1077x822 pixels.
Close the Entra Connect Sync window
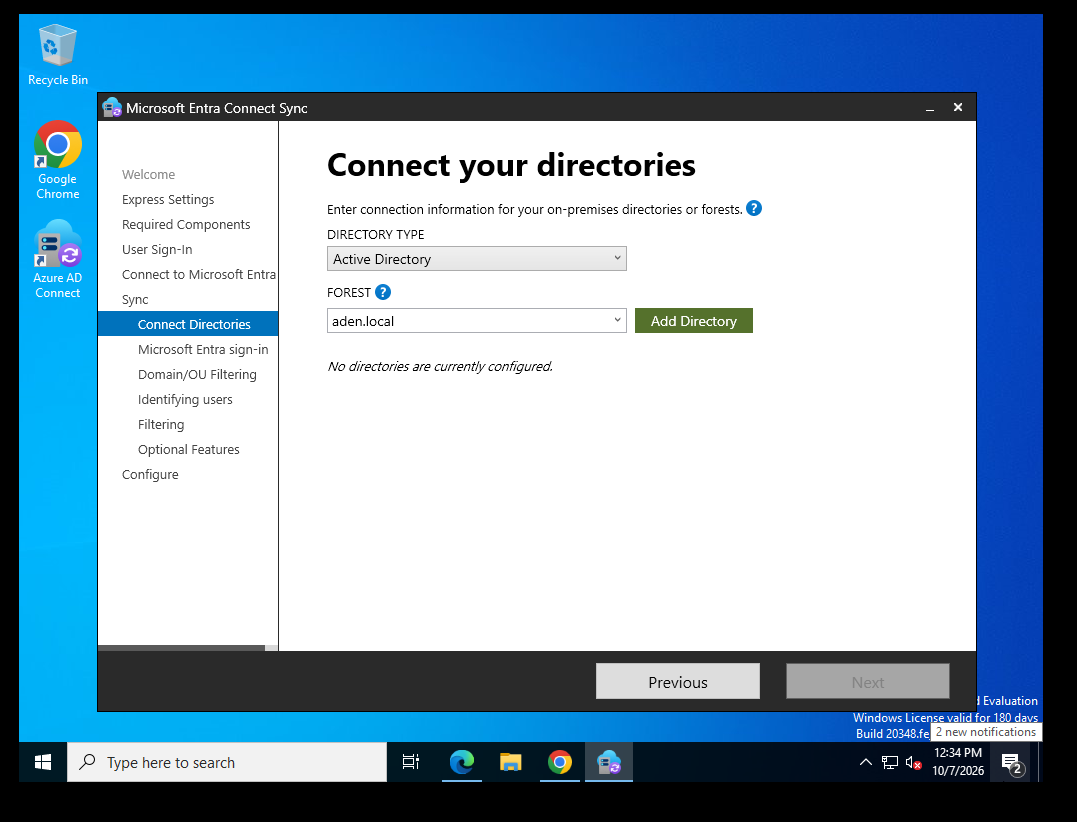(x=957, y=107)
